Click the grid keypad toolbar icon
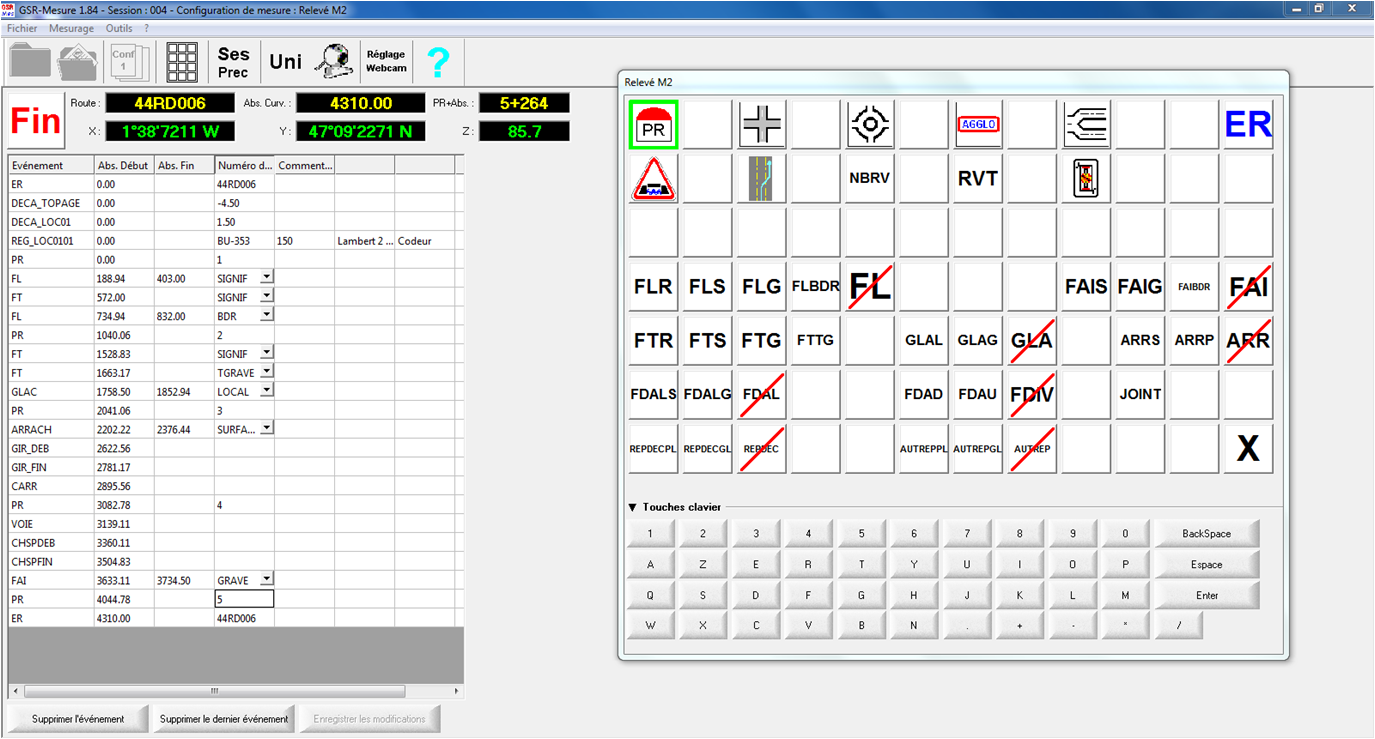1375x739 pixels. coord(182,63)
